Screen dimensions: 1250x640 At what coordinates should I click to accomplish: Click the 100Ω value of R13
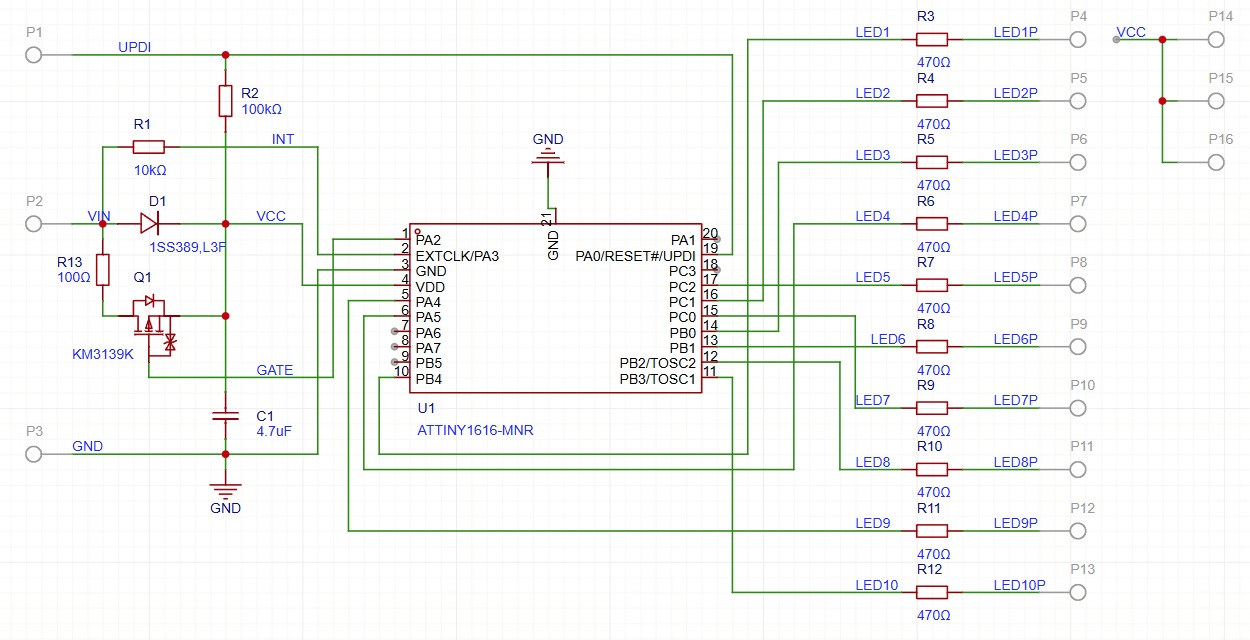(72, 277)
